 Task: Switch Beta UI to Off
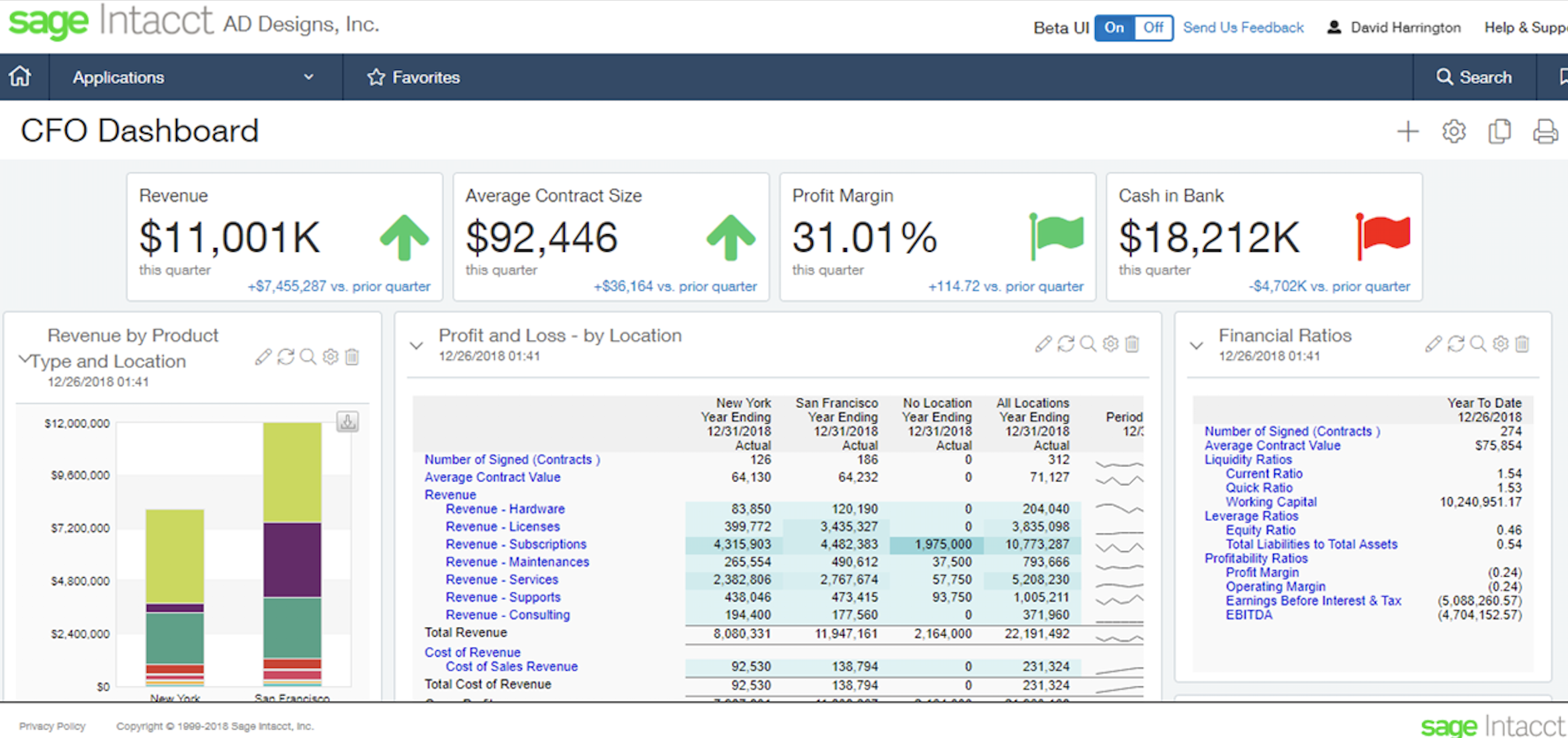coord(1153,28)
